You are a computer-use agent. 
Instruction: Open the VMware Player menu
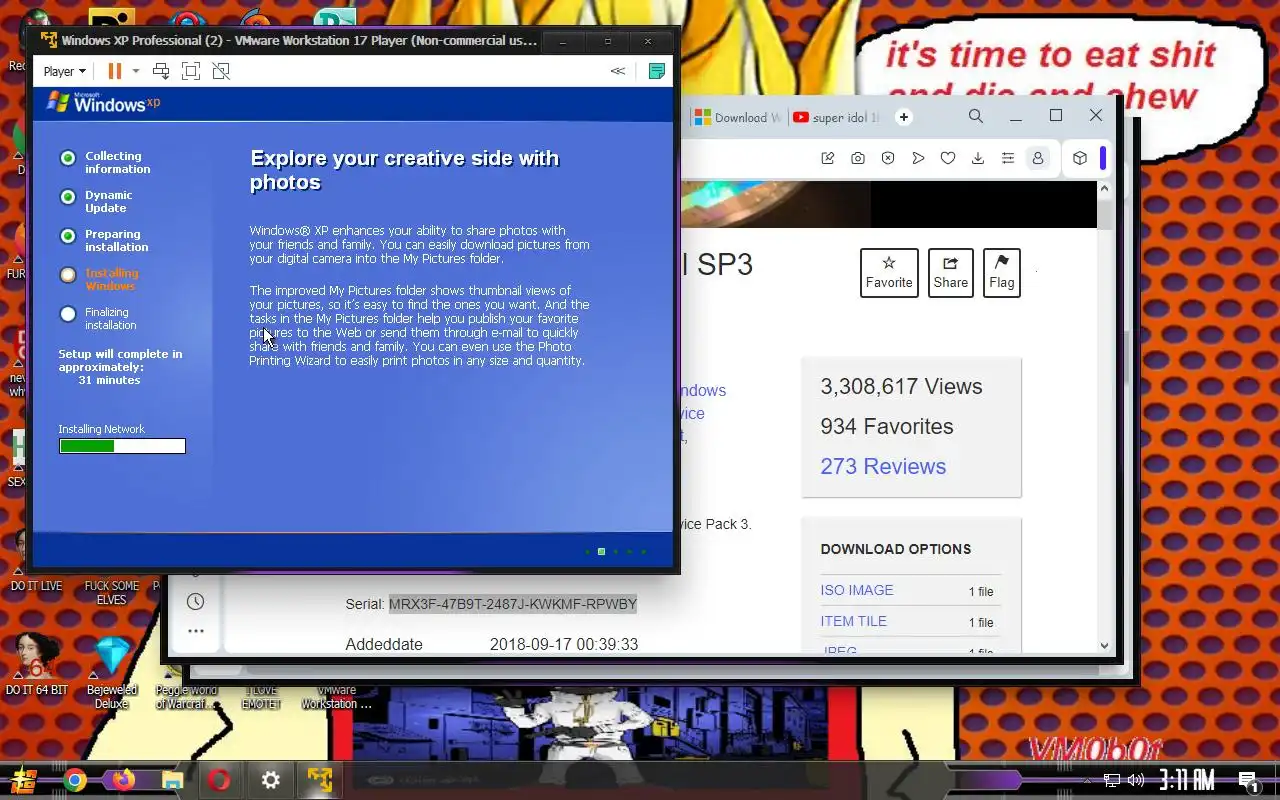click(64, 71)
